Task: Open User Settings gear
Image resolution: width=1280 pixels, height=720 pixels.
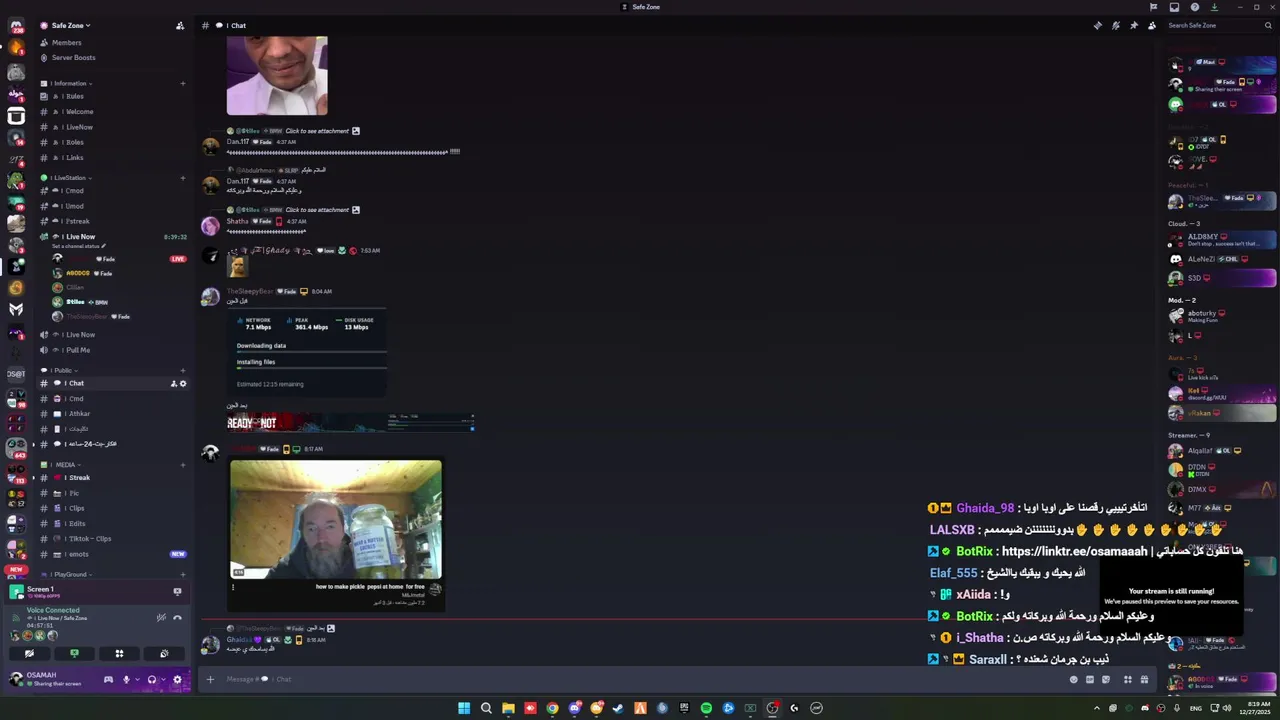Action: [x=177, y=679]
